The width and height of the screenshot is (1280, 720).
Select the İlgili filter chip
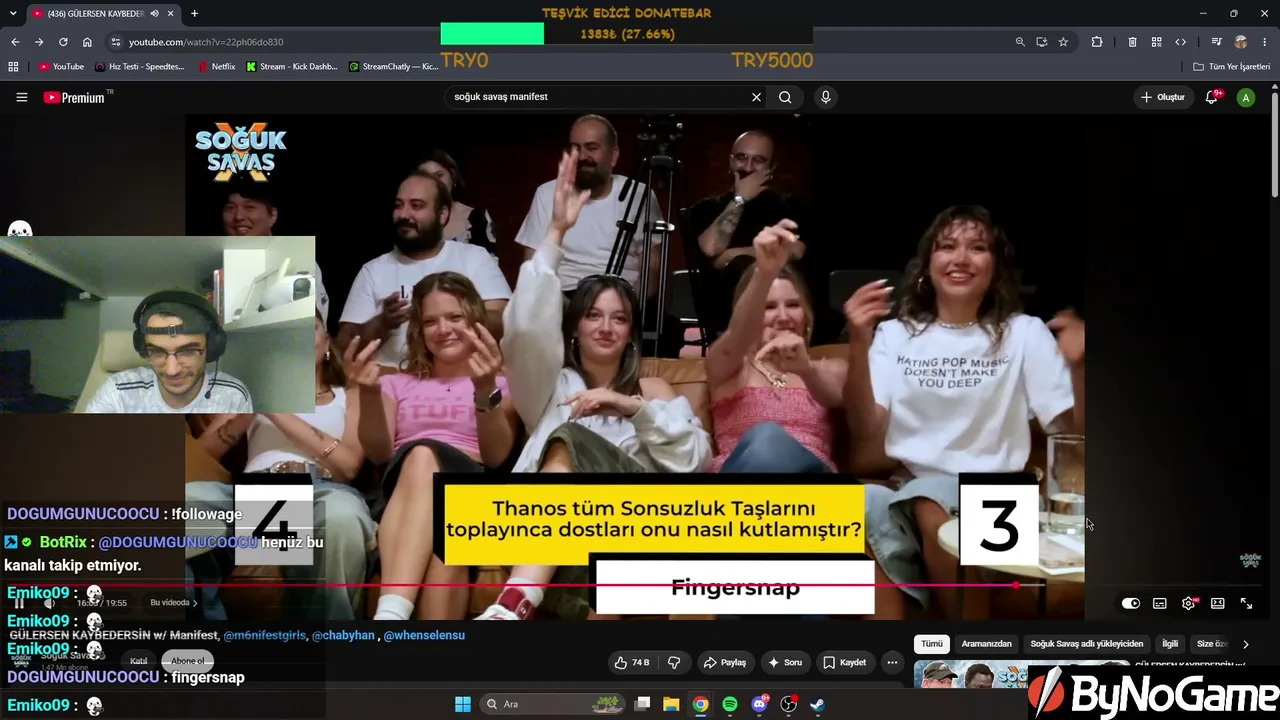click(x=1169, y=644)
